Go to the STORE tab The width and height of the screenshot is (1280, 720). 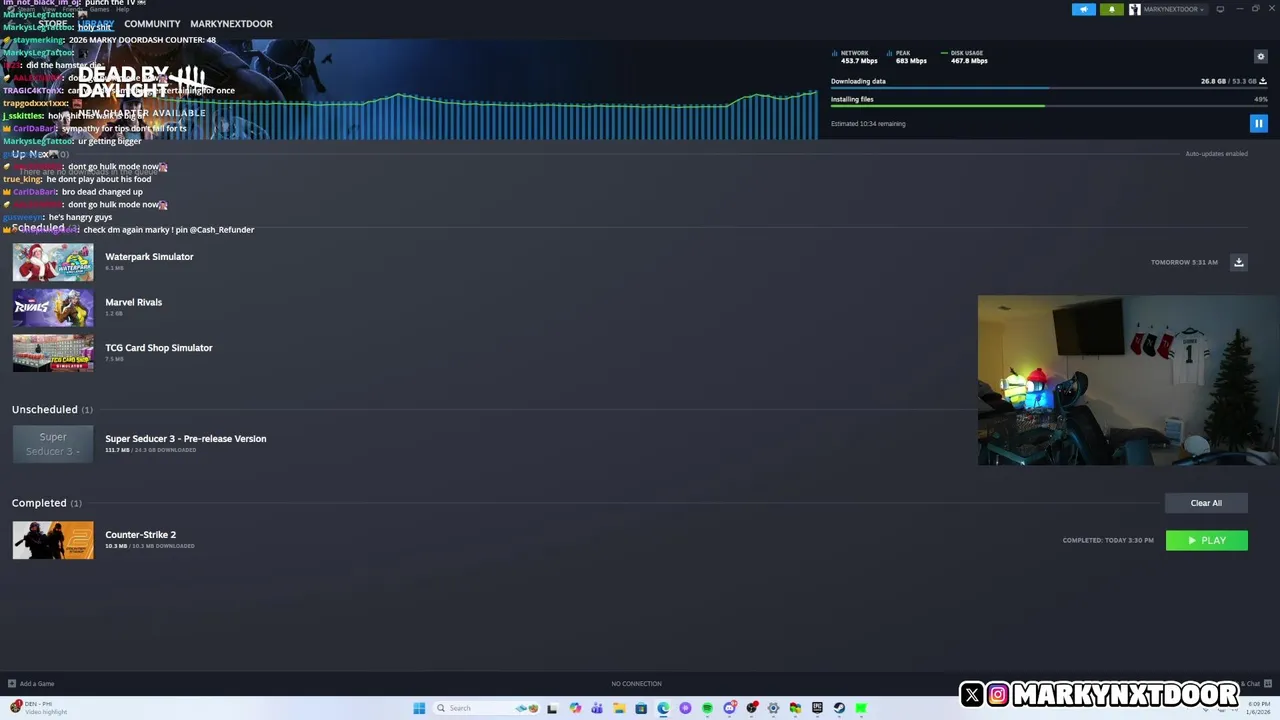(53, 23)
